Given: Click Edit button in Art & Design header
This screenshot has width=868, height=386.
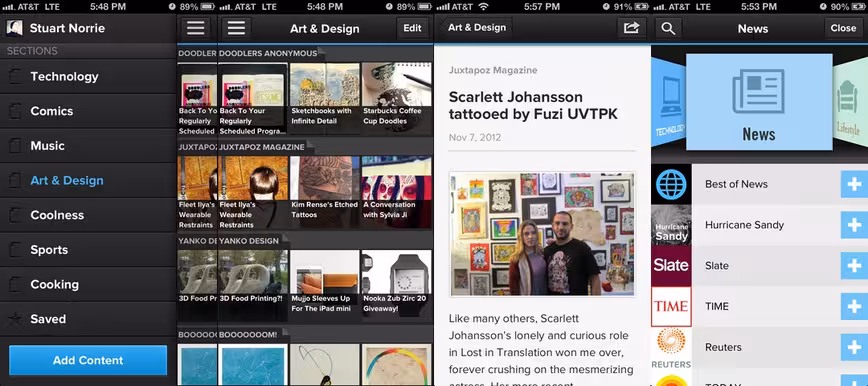Looking at the screenshot, I should tap(412, 28).
